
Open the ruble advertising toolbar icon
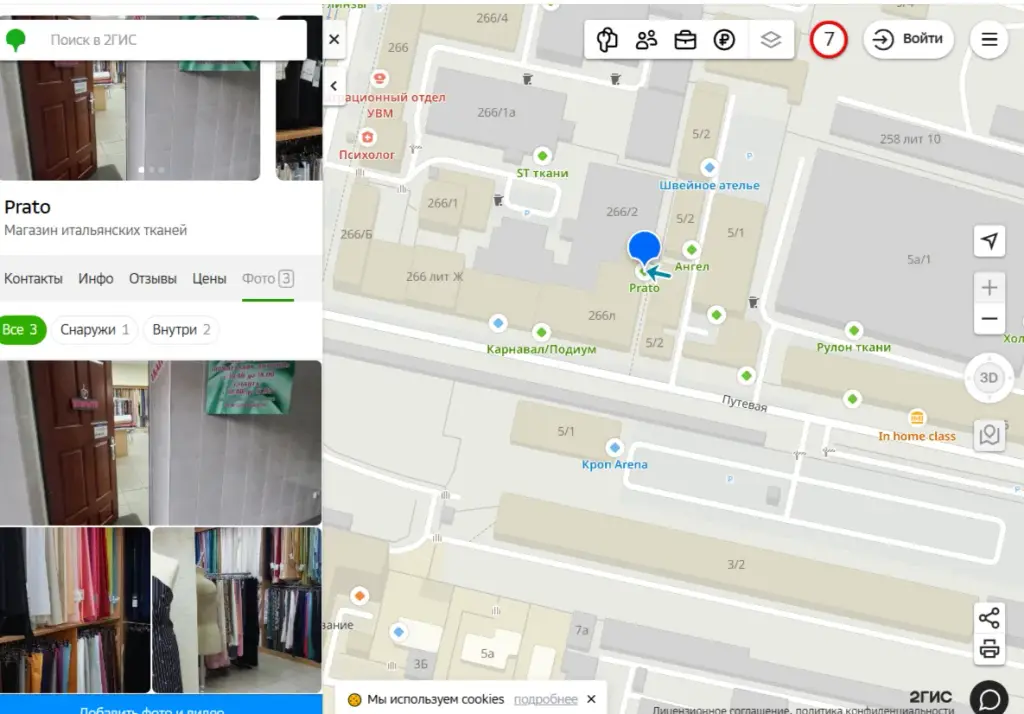(724, 40)
